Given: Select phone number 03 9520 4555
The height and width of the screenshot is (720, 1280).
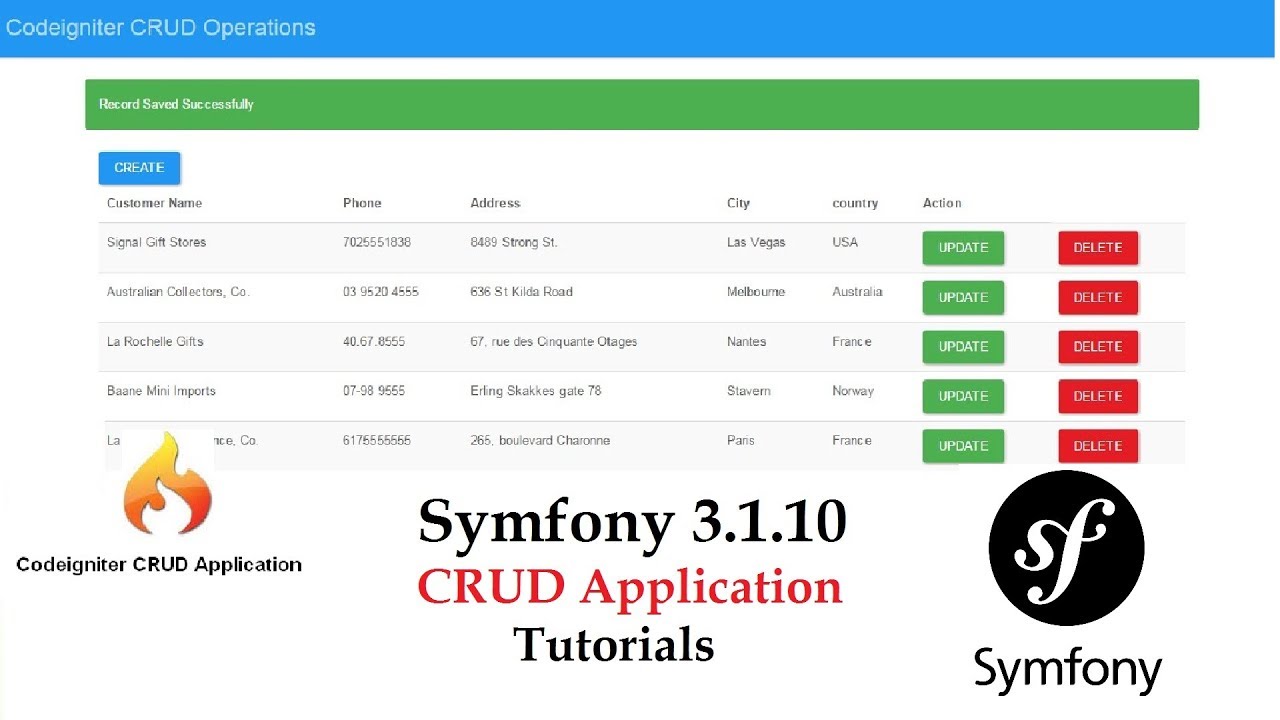Looking at the screenshot, I should [381, 292].
